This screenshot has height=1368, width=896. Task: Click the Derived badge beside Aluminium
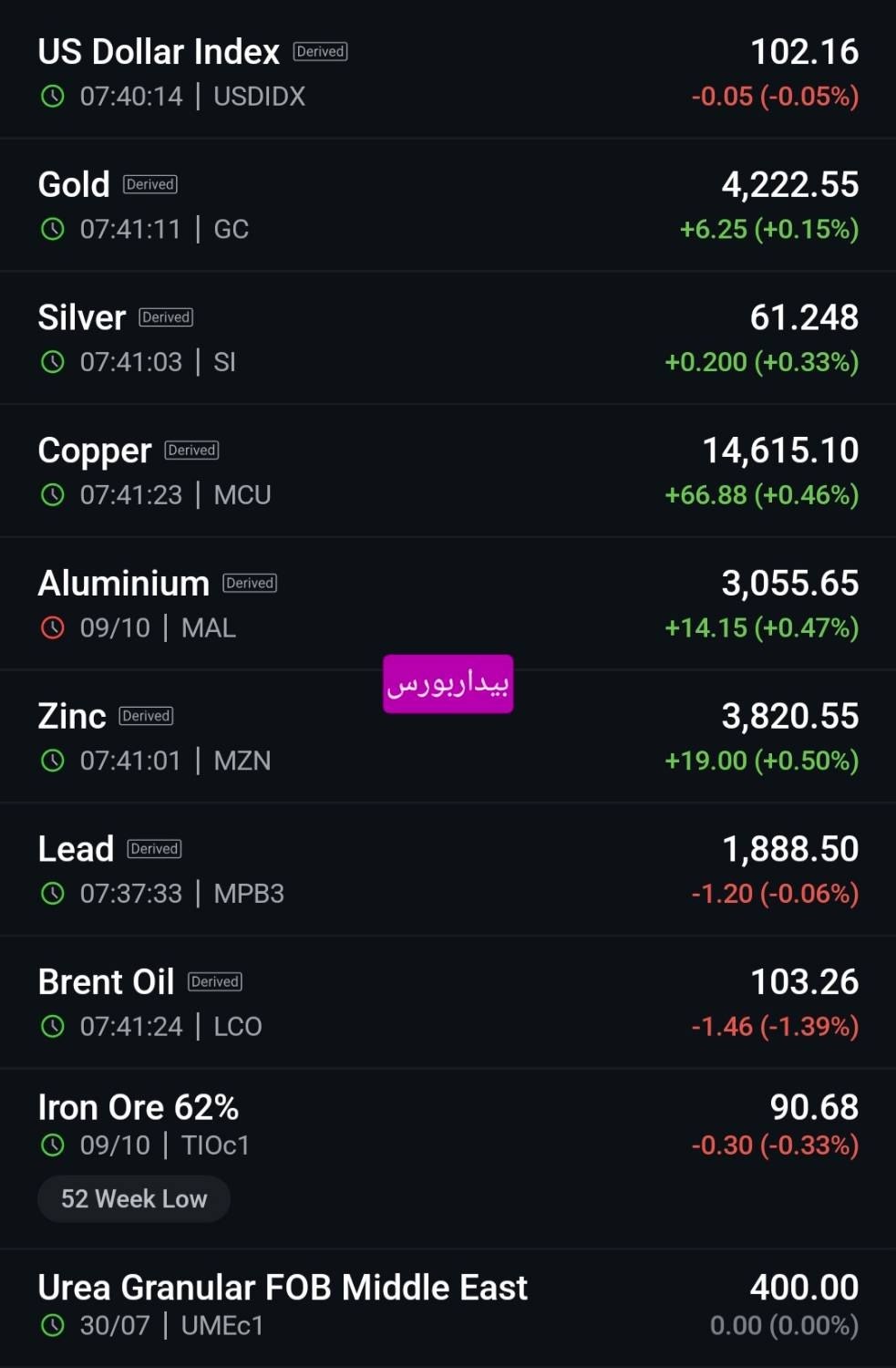[x=250, y=584]
